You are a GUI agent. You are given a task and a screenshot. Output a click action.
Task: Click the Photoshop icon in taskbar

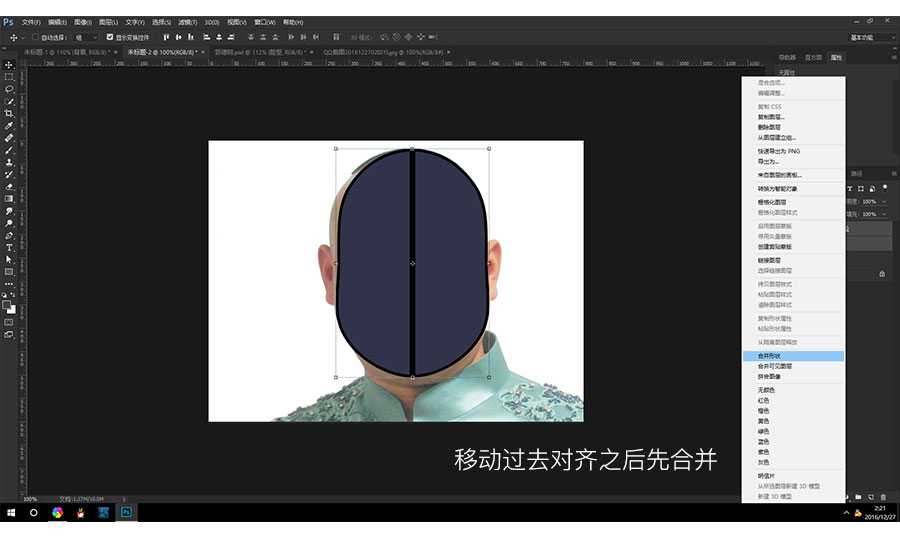point(127,512)
